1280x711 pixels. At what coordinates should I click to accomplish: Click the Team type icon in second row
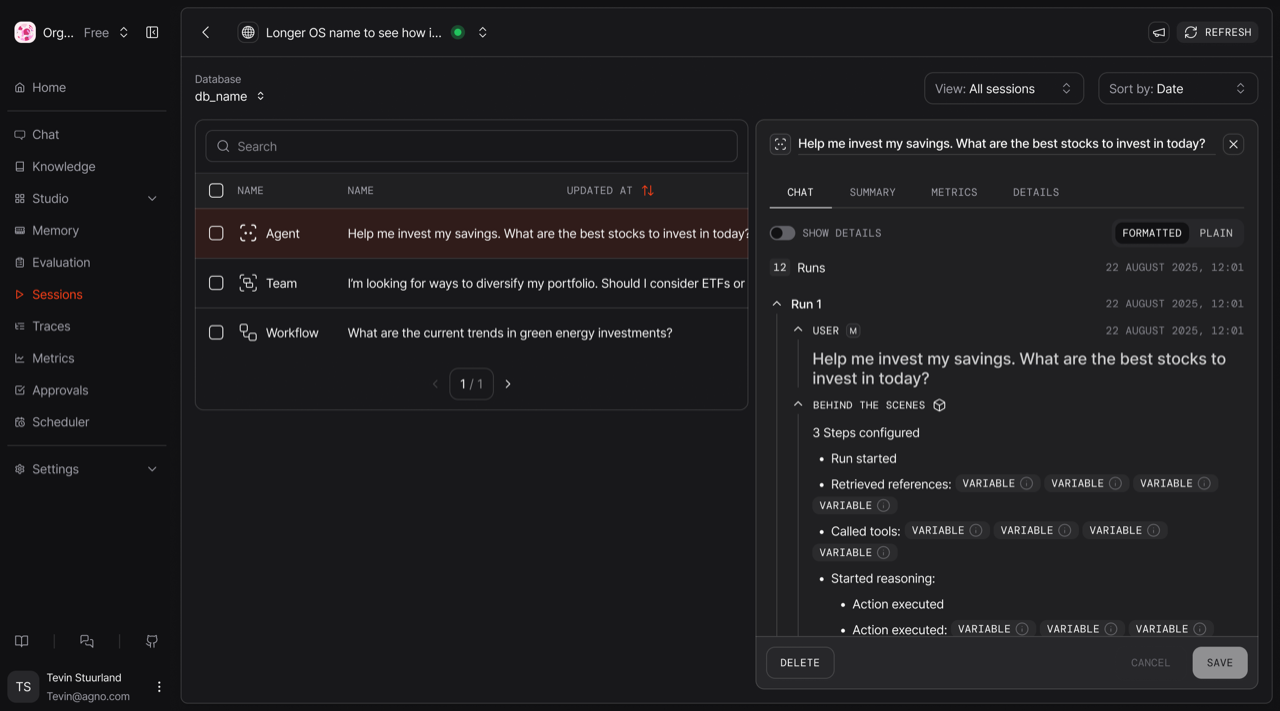pyautogui.click(x=248, y=283)
